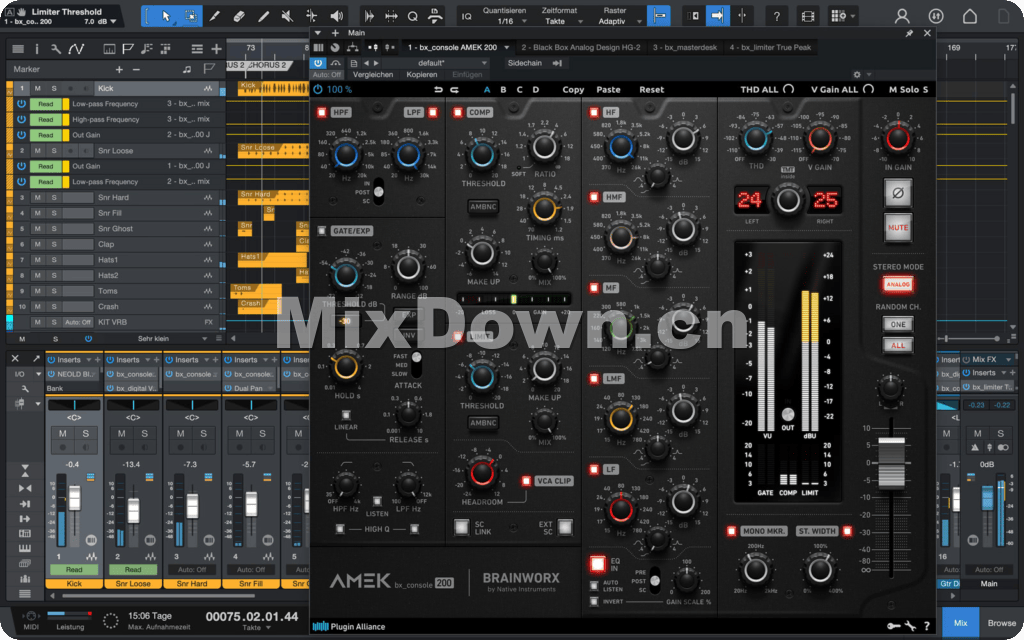1024x640 pixels.
Task: Select the Bend tool
Action: [312, 16]
